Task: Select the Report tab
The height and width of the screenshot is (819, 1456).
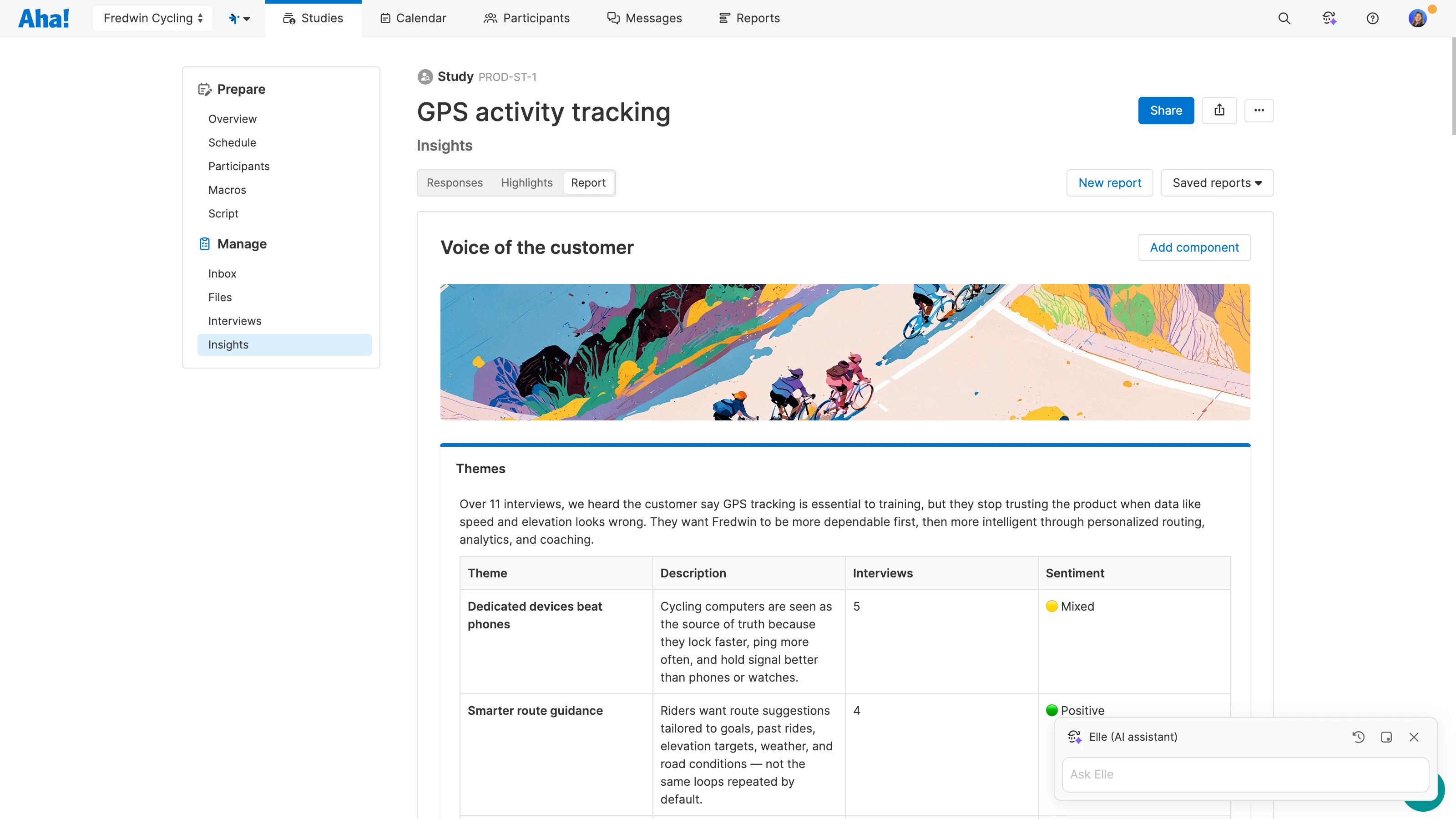Action: [x=588, y=182]
